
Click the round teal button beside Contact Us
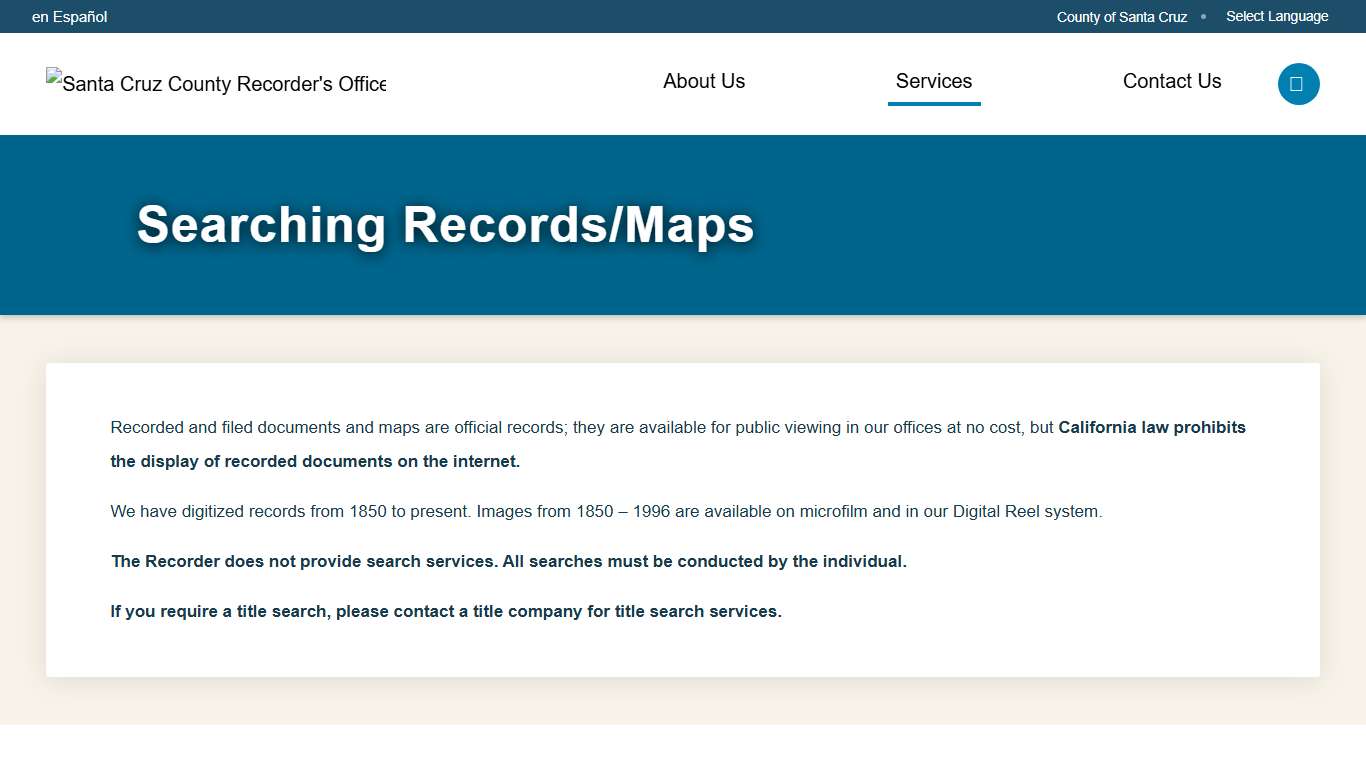click(x=1298, y=84)
